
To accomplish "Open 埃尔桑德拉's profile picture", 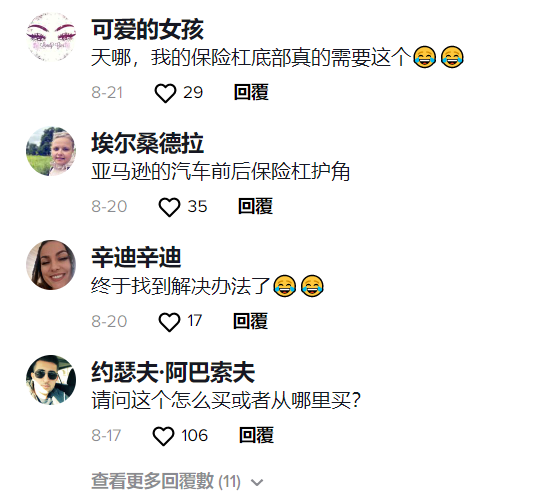I will 51,151.
